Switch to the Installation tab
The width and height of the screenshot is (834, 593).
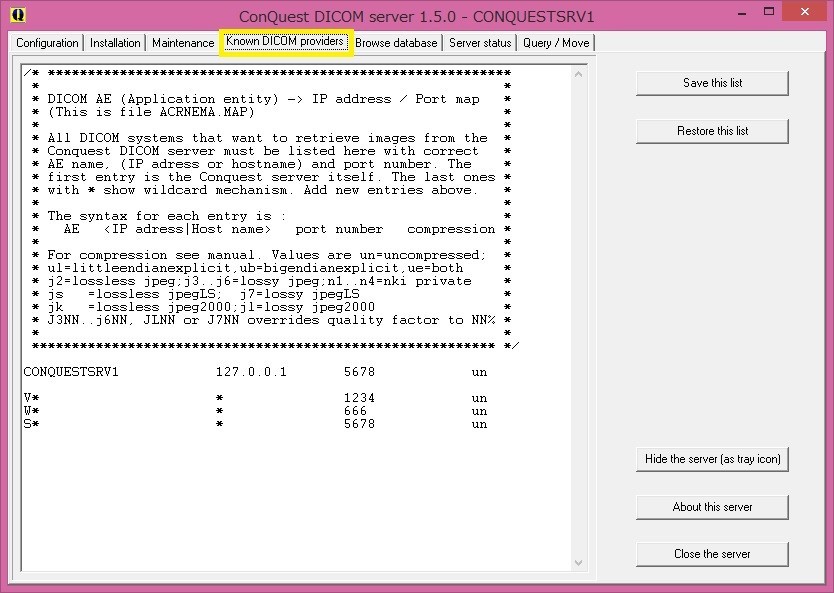(115, 43)
